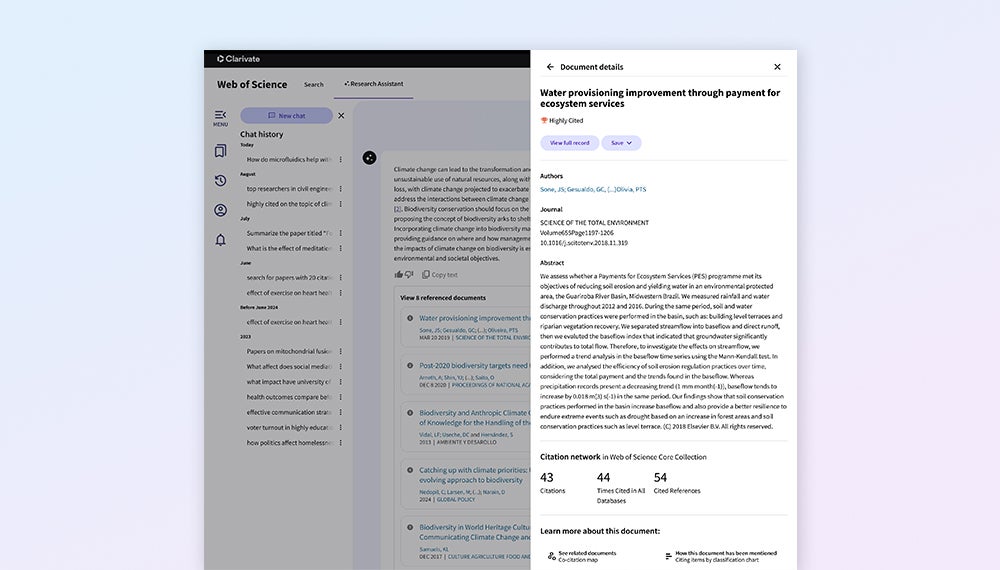Image resolution: width=1000 pixels, height=570 pixels.
Task: Start a New chat
Action: pyautogui.click(x=286, y=116)
